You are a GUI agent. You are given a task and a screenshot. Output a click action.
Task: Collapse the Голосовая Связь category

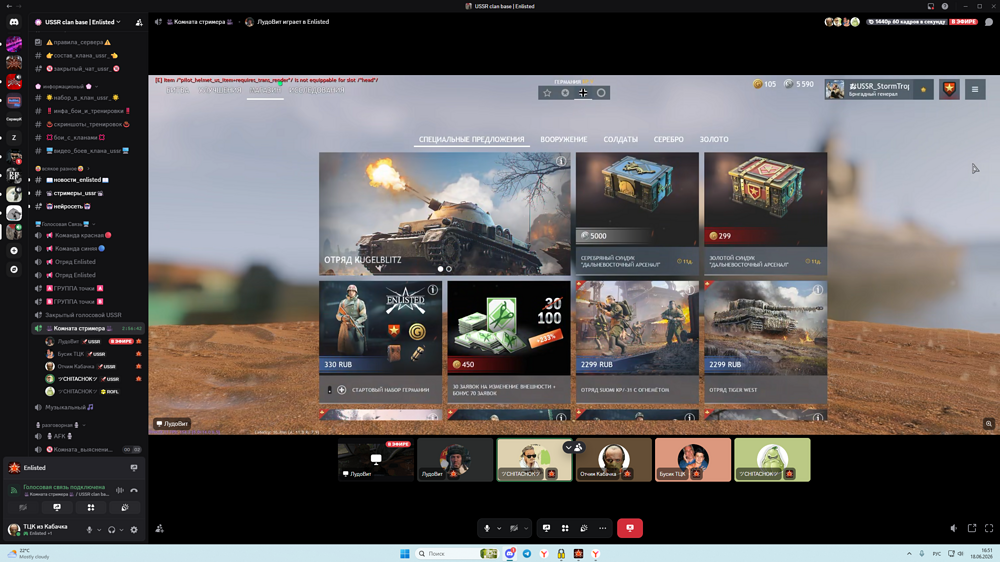tap(64, 224)
